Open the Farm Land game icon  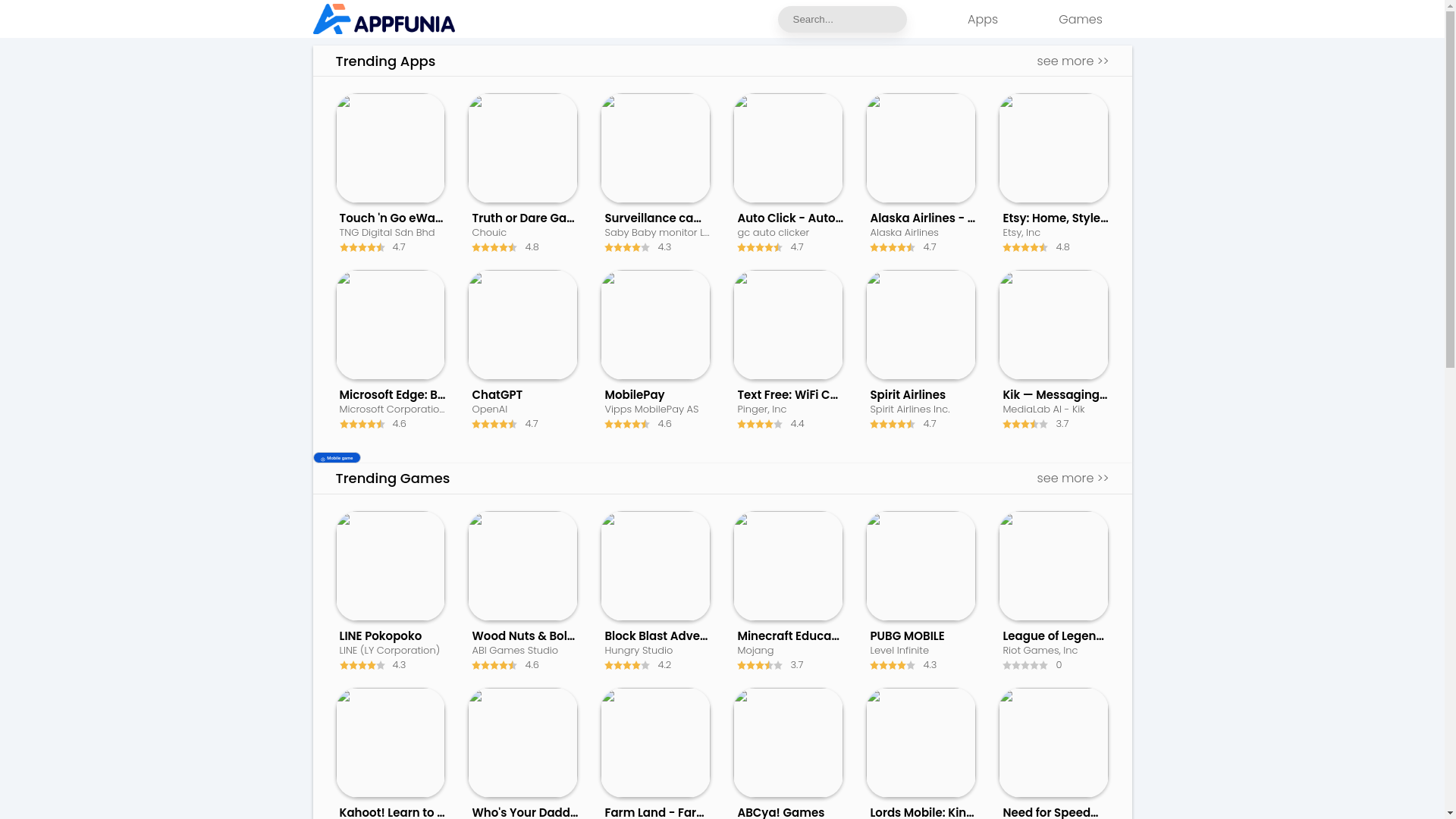[x=655, y=742]
